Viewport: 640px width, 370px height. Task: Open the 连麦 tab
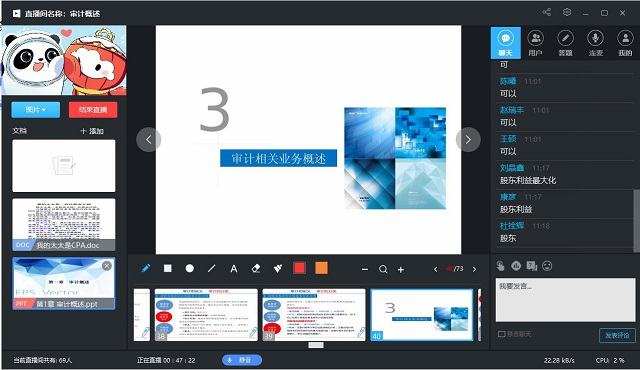tap(596, 43)
